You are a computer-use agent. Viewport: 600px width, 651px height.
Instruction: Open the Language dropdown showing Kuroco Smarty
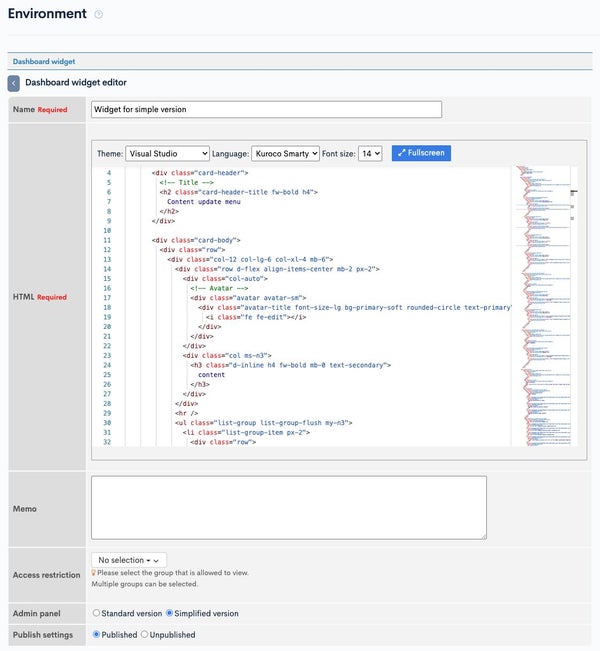285,154
